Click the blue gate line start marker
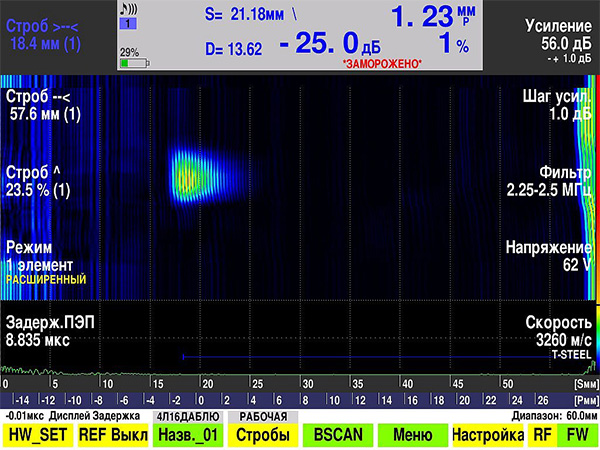 pyautogui.click(x=184, y=357)
